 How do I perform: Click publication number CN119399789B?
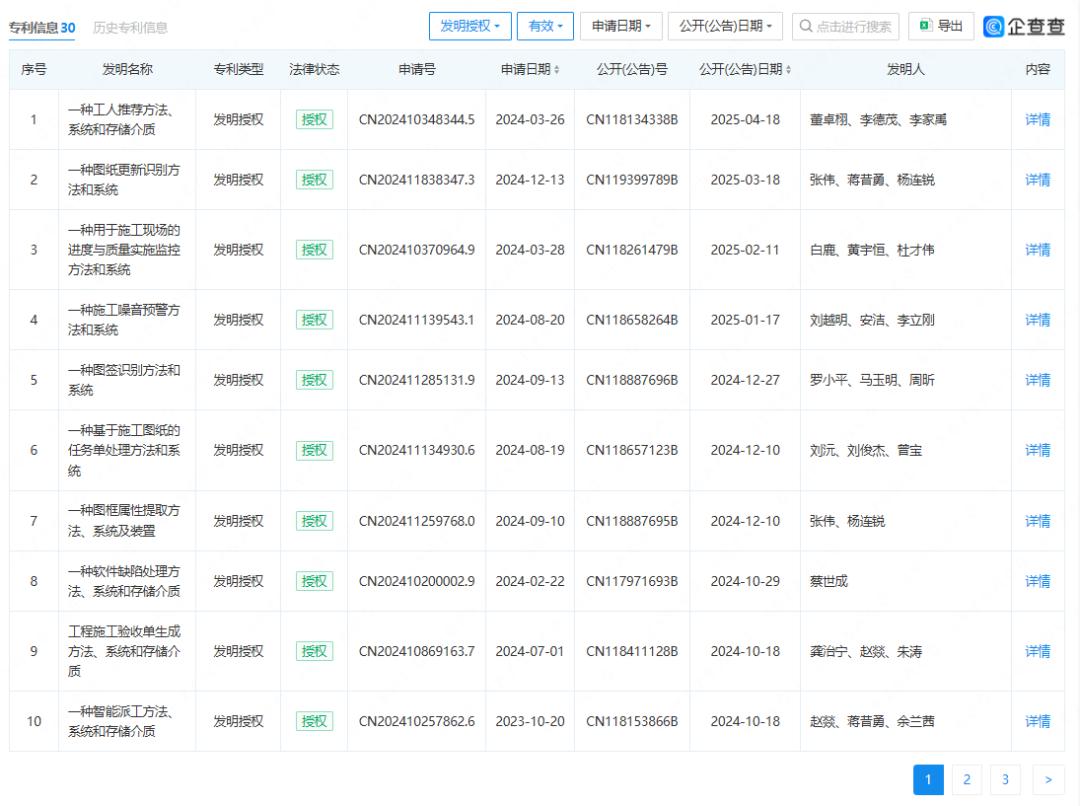pyautogui.click(x=632, y=180)
